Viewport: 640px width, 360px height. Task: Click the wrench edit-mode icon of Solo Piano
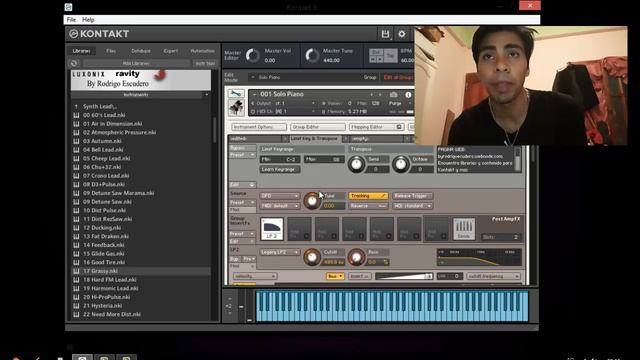[236, 94]
